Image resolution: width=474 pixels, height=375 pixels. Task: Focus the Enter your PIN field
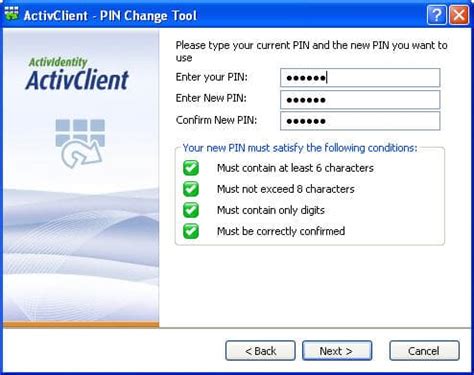tap(360, 78)
